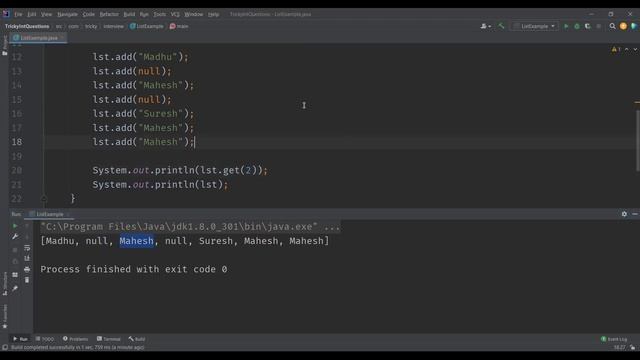Open the Run tool window button
This screenshot has width=640, height=360.
click(x=20, y=339)
